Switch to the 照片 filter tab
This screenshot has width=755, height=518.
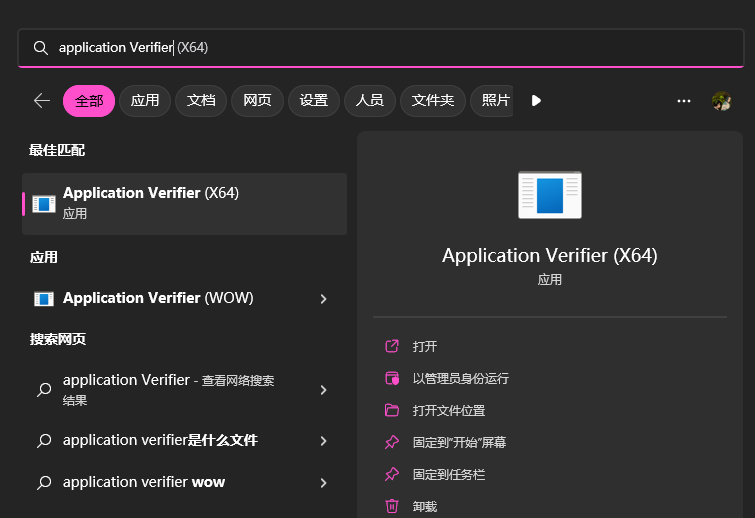[492, 101]
